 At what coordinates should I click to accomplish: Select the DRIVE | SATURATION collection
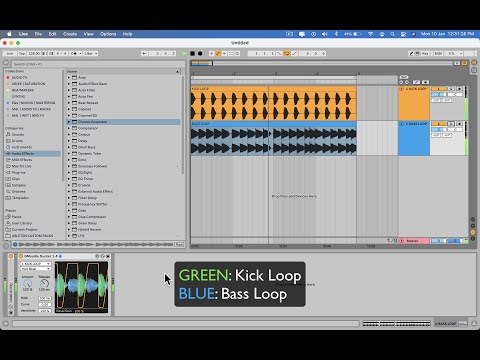pyautogui.click(x=28, y=84)
